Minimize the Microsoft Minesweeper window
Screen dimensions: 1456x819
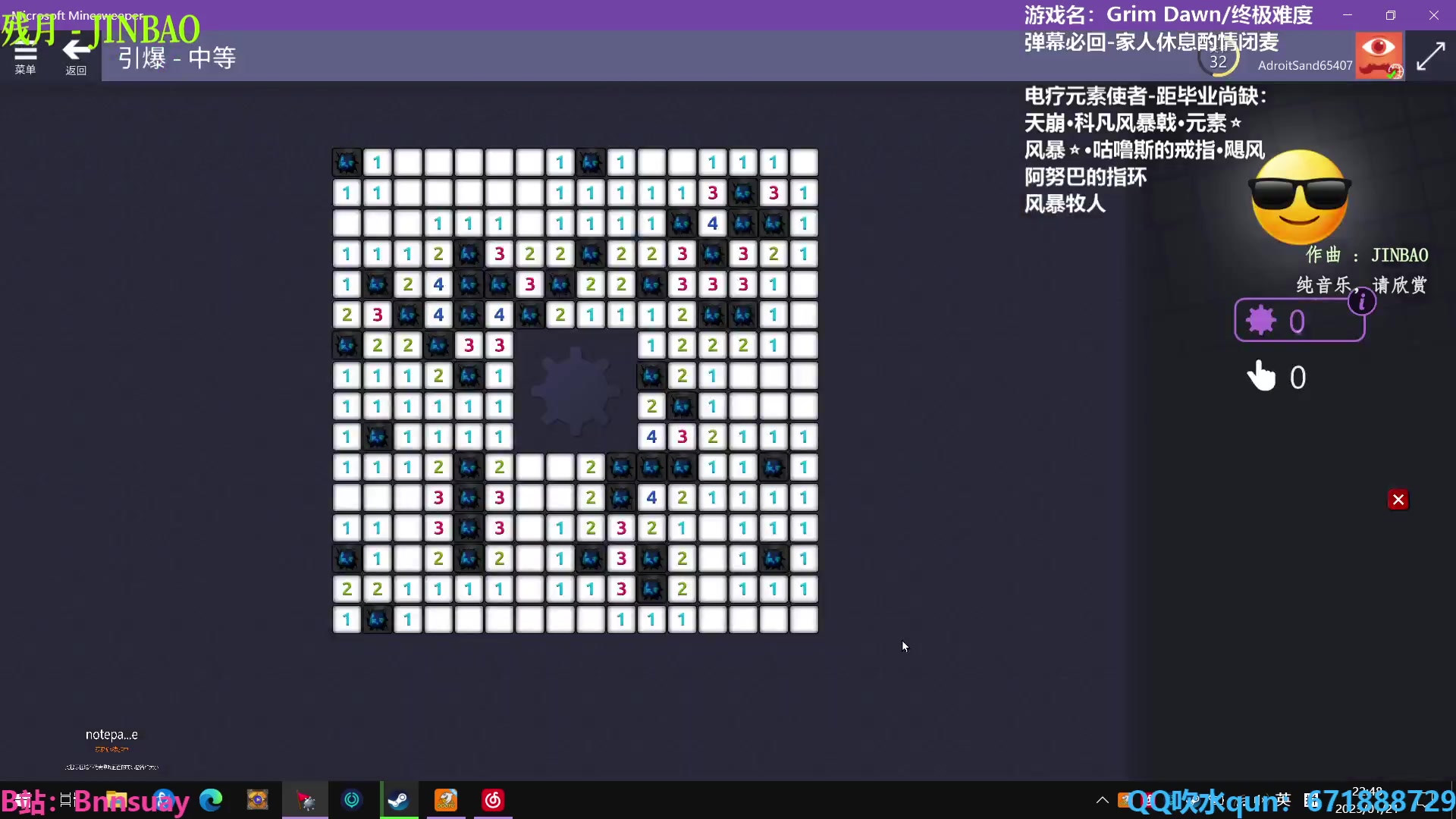pos(1348,14)
